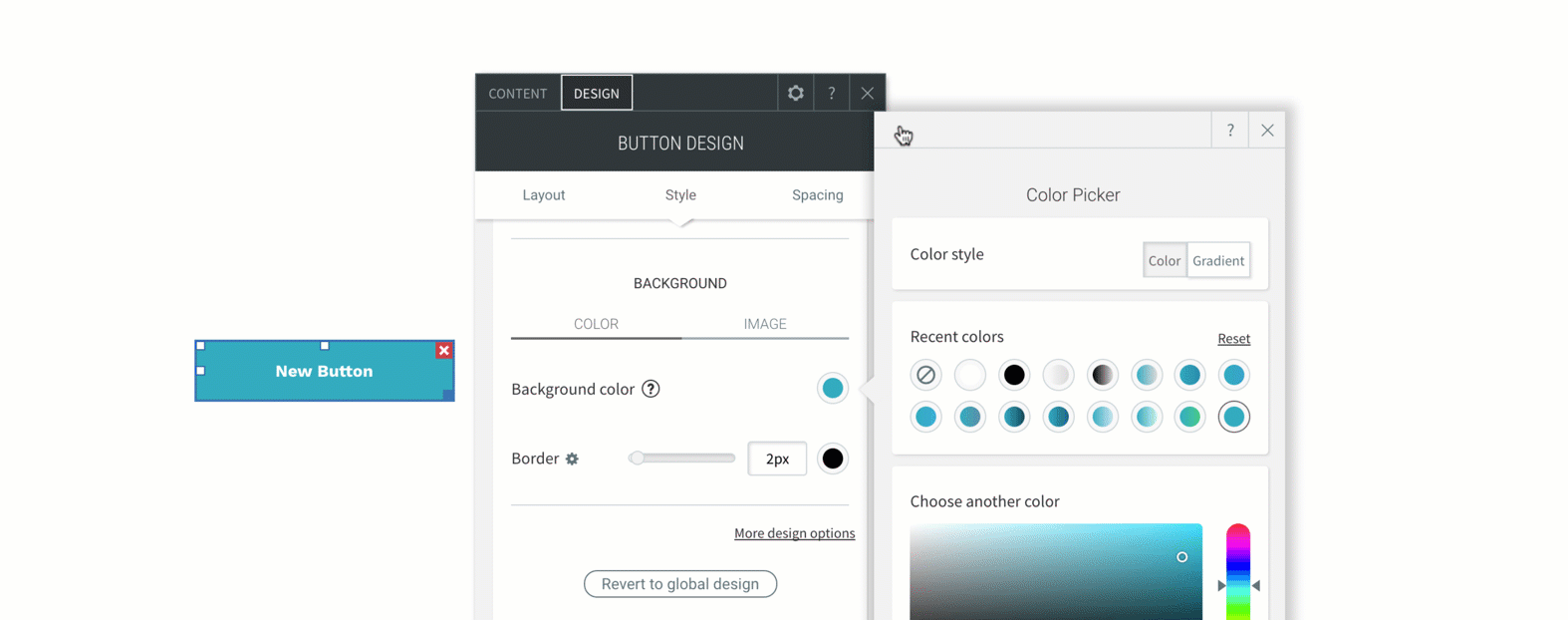This screenshot has width=1568, height=620.
Task: Click the Reset recent colors link
Action: 1233,339
